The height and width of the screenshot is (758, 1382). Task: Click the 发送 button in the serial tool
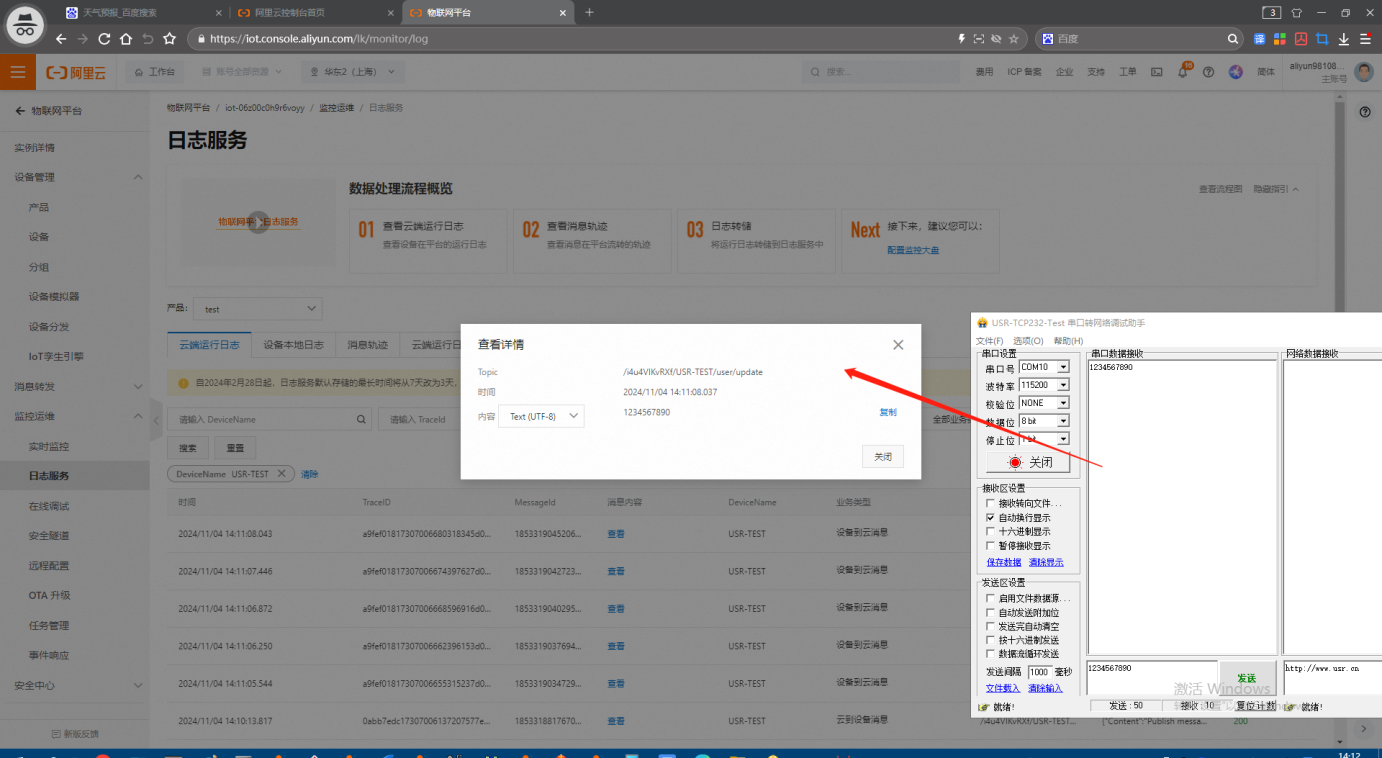(1246, 678)
